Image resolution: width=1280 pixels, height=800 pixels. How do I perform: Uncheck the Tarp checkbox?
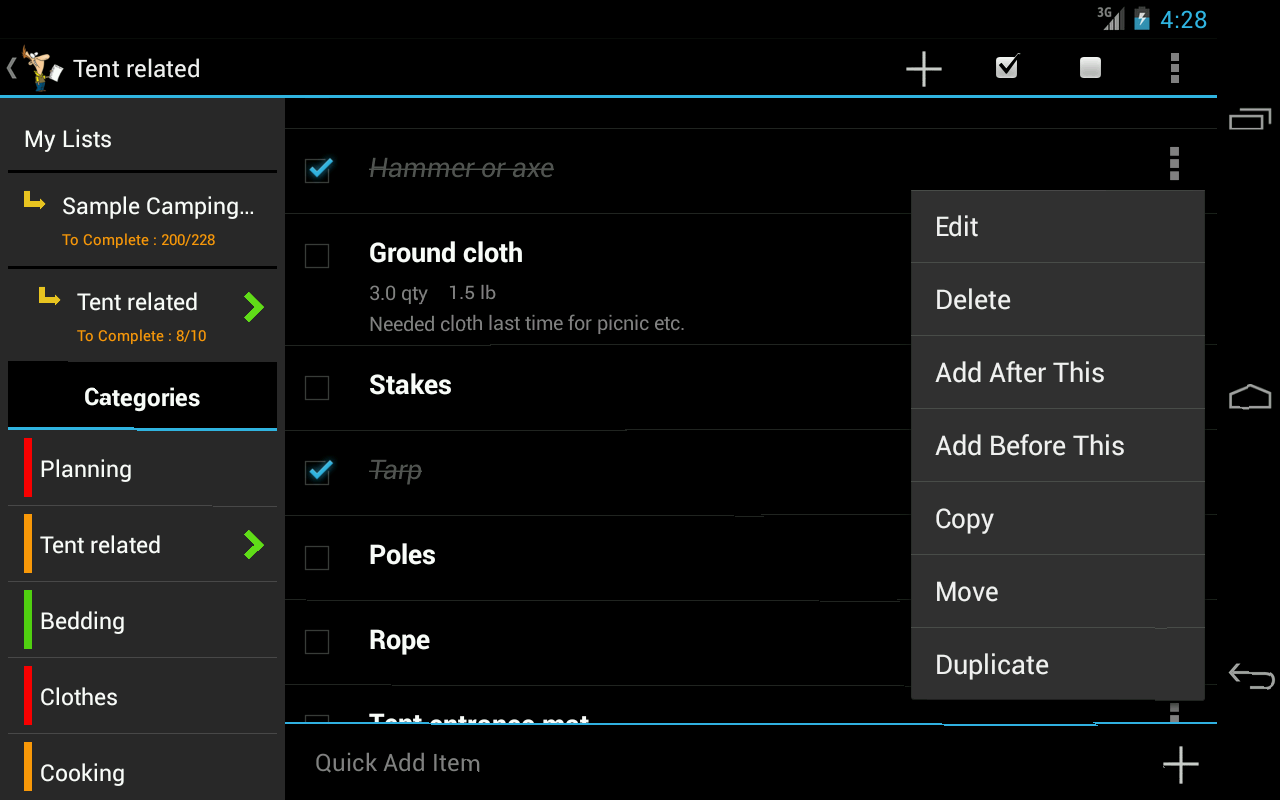pyautogui.click(x=318, y=470)
